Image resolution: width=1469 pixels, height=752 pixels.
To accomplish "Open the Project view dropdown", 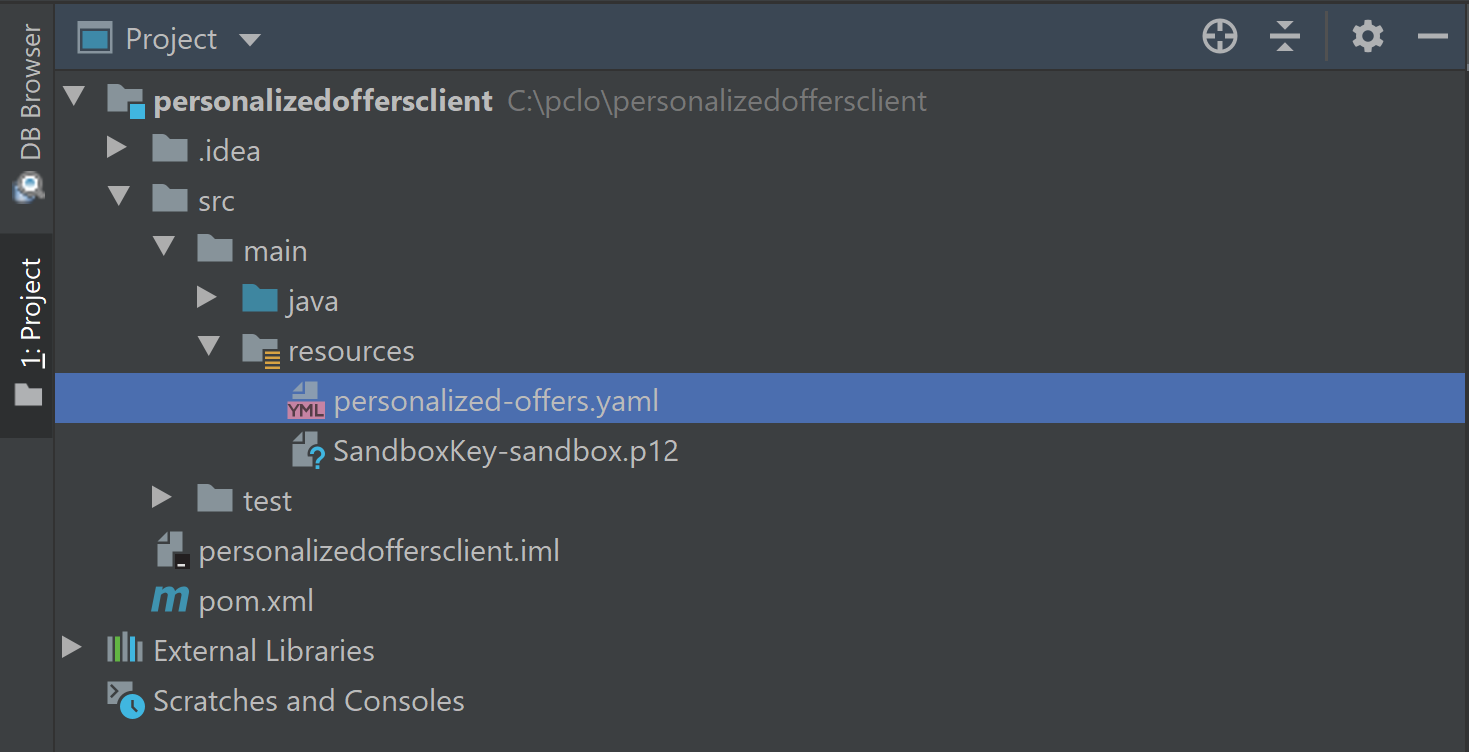I will [x=250, y=40].
